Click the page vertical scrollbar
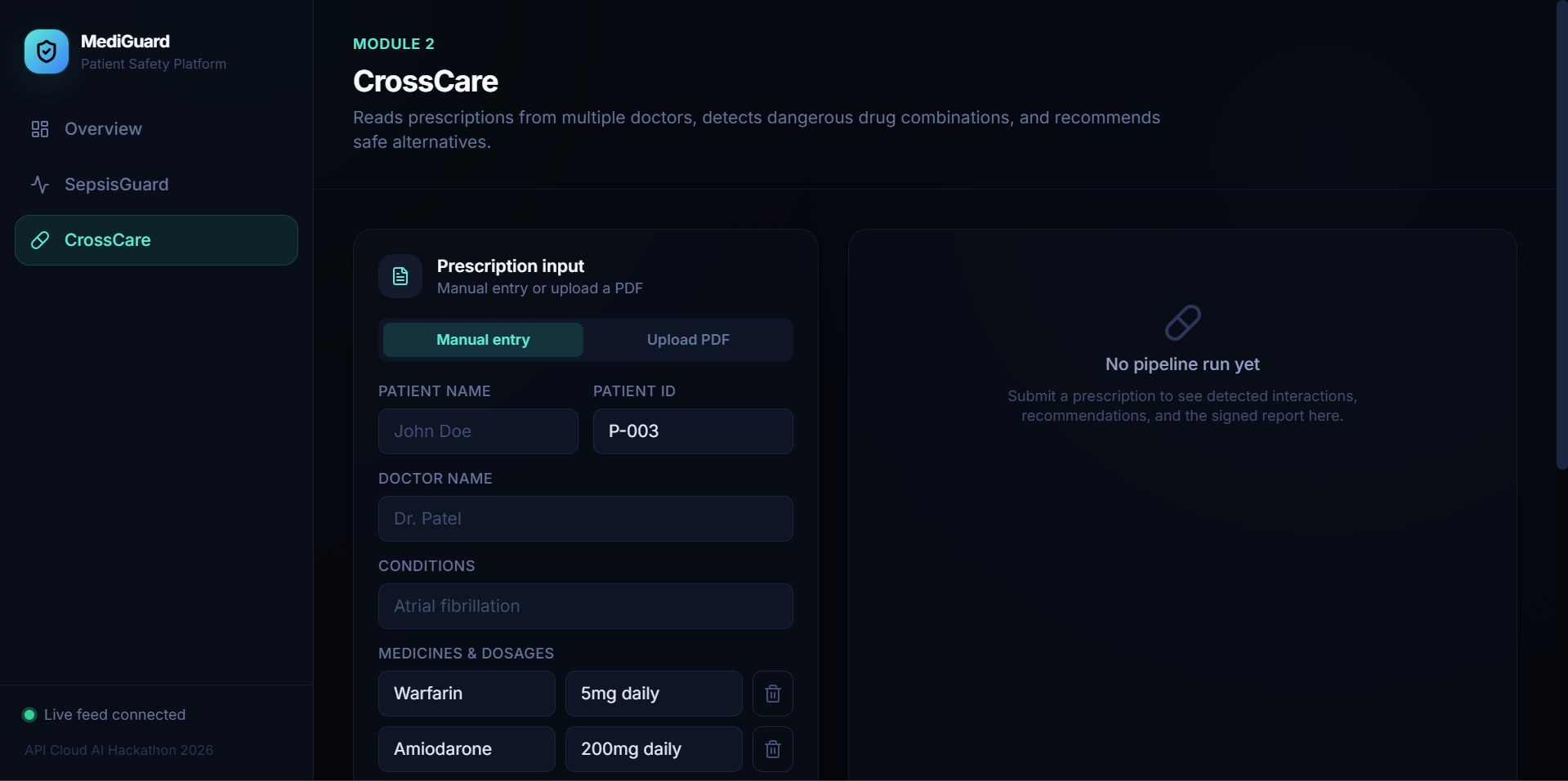The width and height of the screenshot is (1568, 781). [x=1561, y=234]
